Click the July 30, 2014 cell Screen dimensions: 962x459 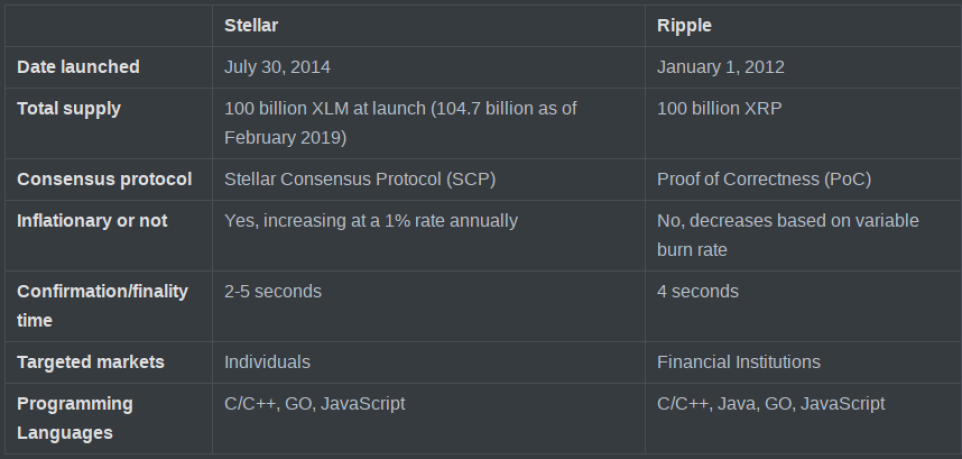pos(277,67)
